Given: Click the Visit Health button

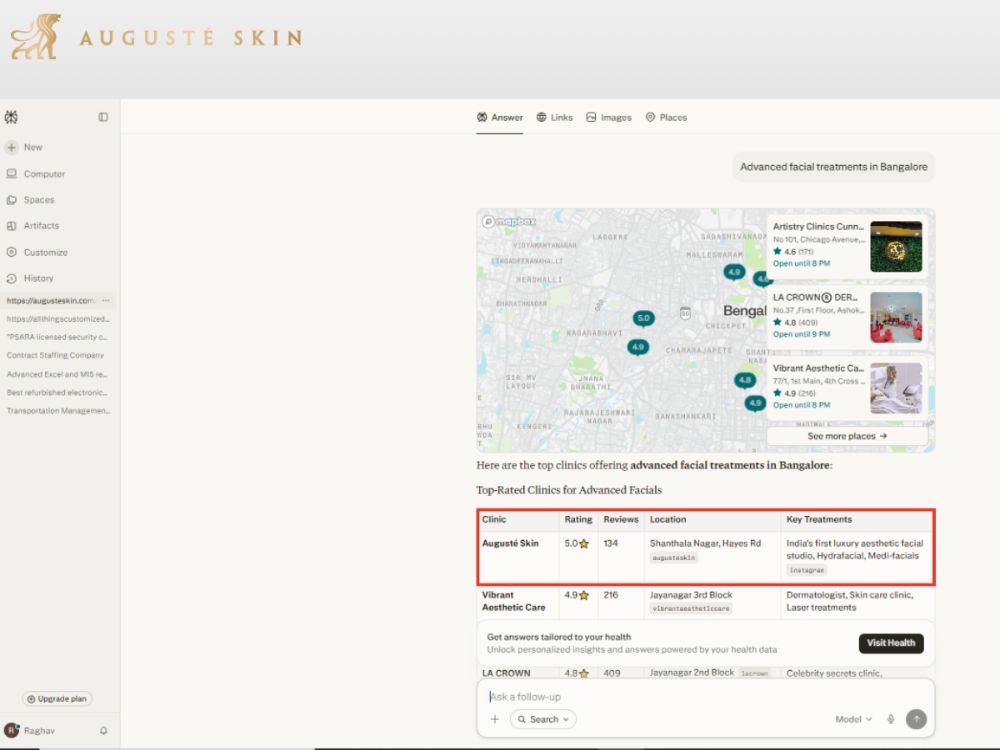Looking at the screenshot, I should [x=891, y=643].
